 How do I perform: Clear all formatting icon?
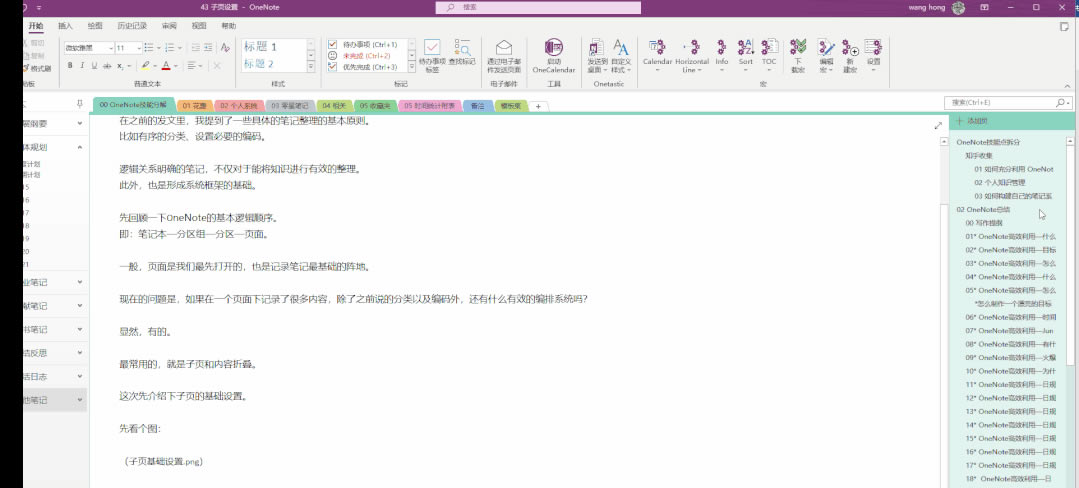225,47
